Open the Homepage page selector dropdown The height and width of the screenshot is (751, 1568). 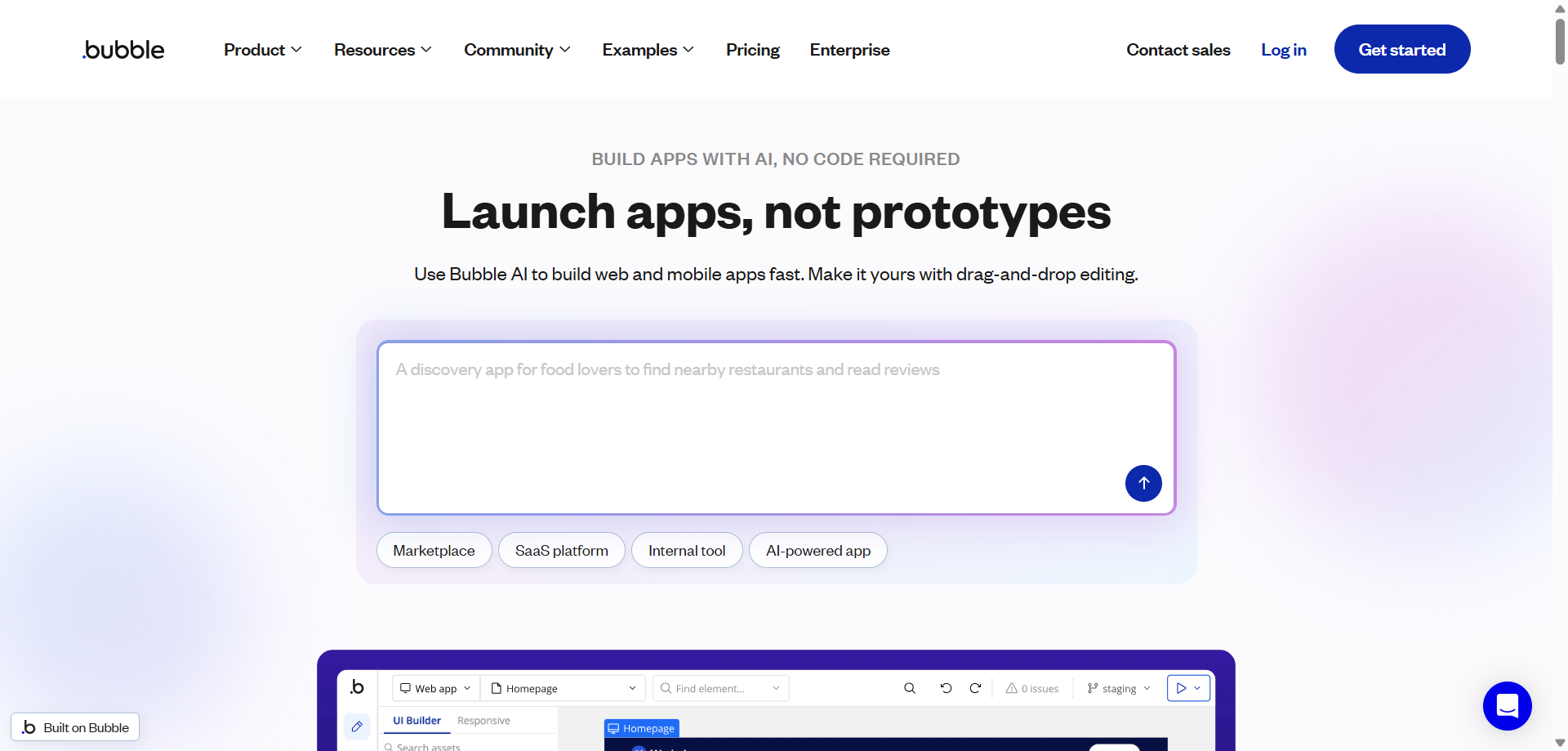tap(563, 688)
